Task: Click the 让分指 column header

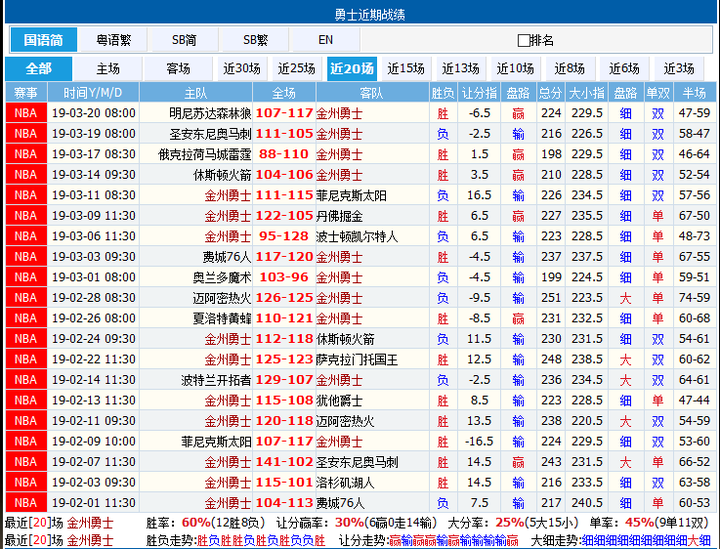Action: 479,93
